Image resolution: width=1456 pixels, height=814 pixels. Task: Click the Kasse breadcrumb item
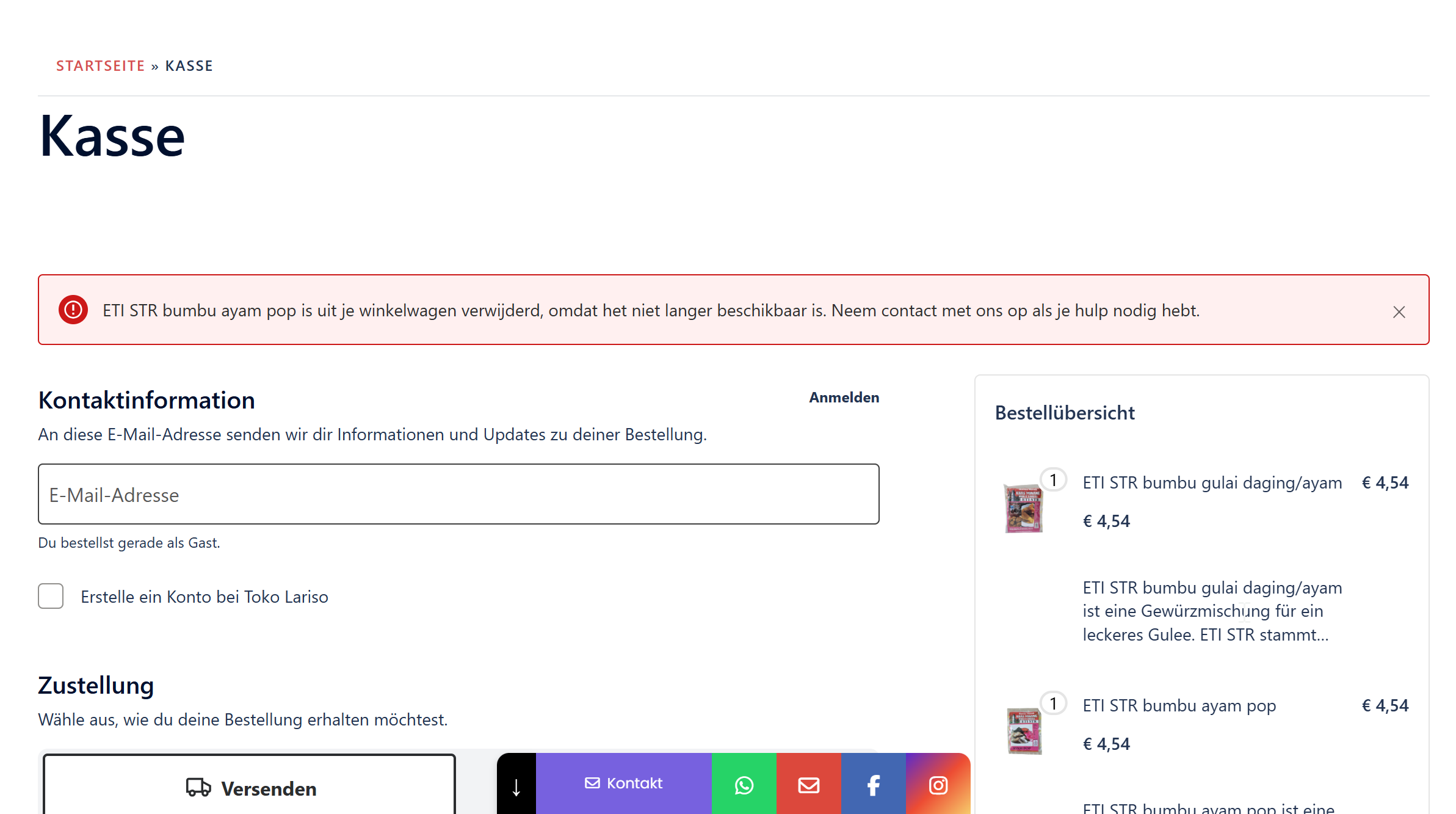[189, 66]
